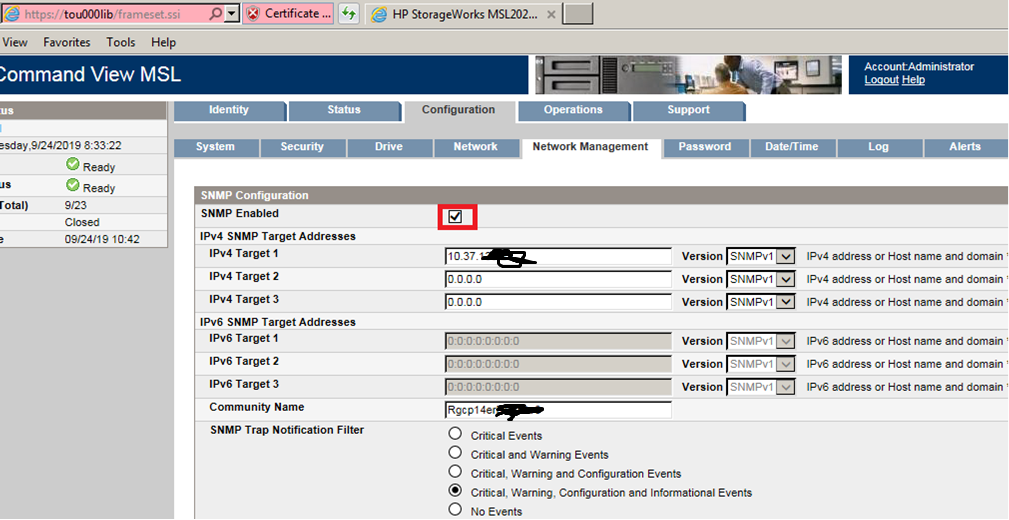
Task: Click the red Certificate error shield icon
Action: pyautogui.click(x=253, y=13)
